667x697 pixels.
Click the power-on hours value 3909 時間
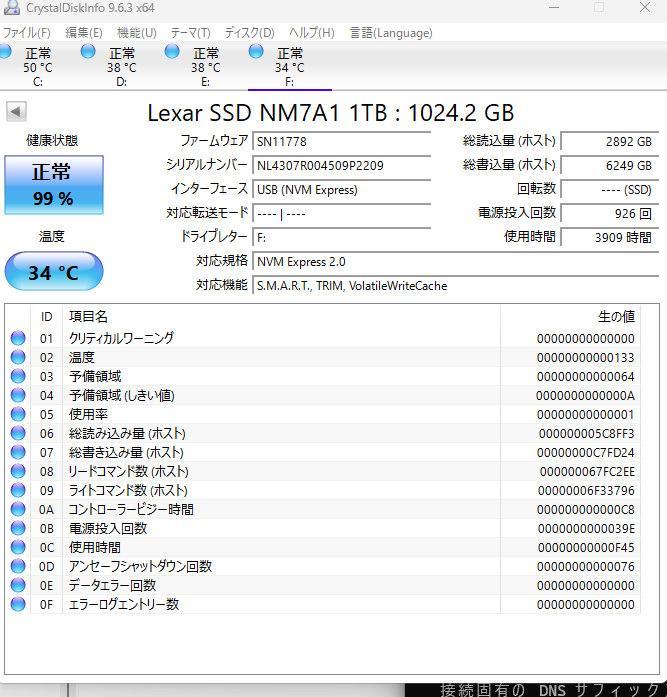pos(610,238)
